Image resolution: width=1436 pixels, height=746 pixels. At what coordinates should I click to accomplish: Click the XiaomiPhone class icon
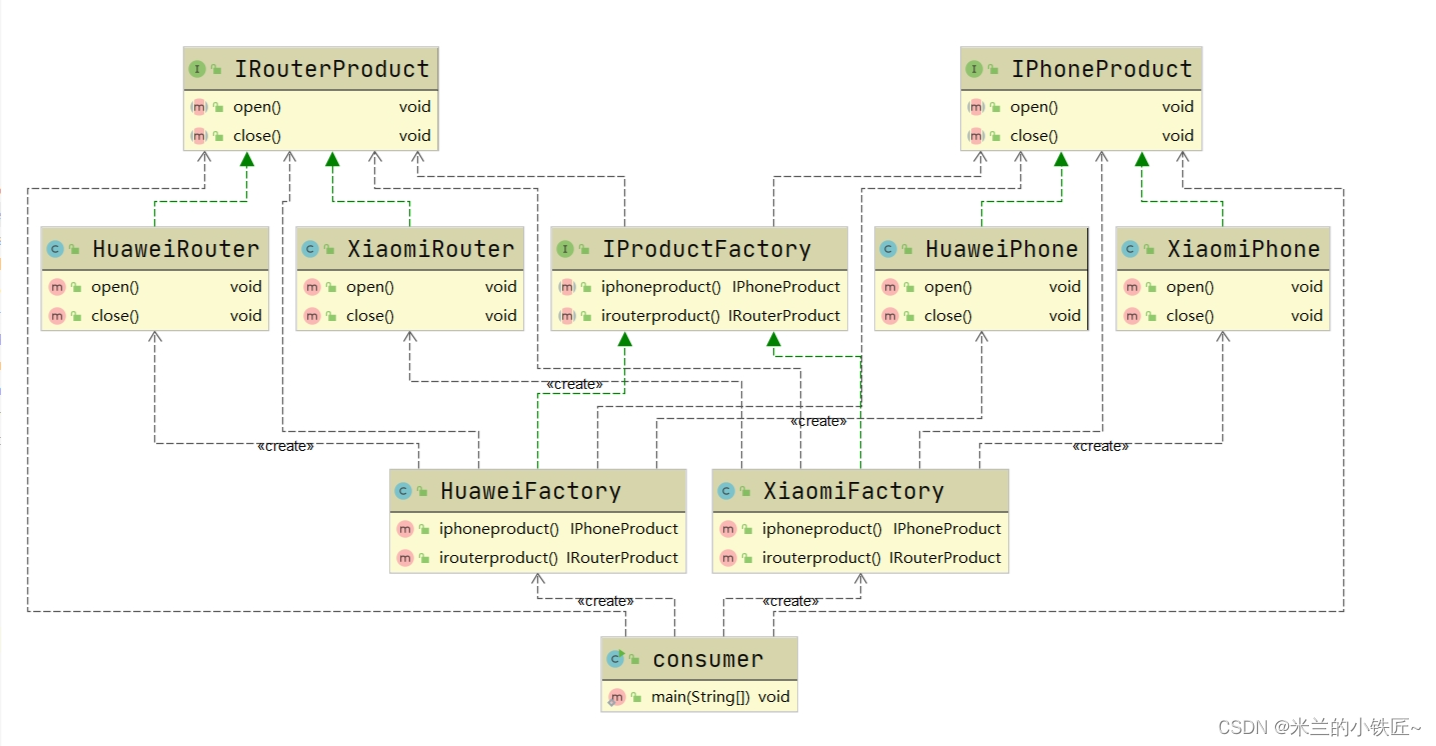click(1131, 249)
